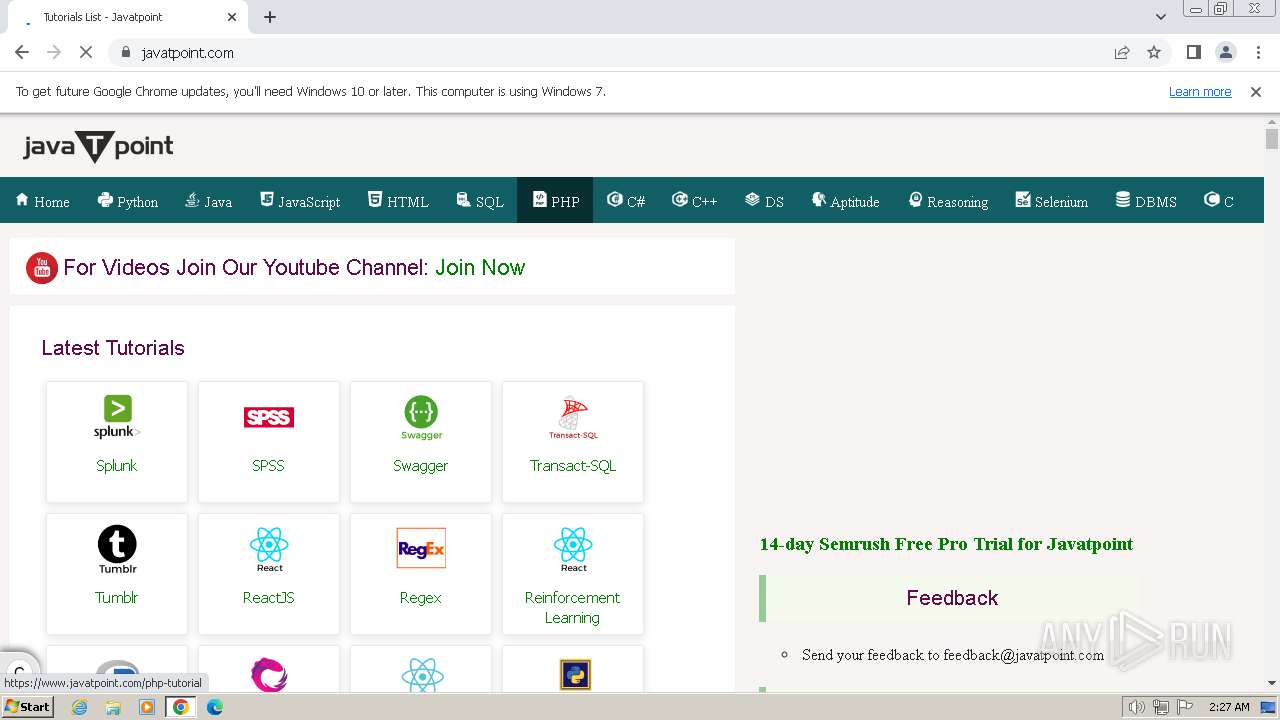Open the Reasoning menu item
Screen dimensions: 1280x720
[x=948, y=201]
